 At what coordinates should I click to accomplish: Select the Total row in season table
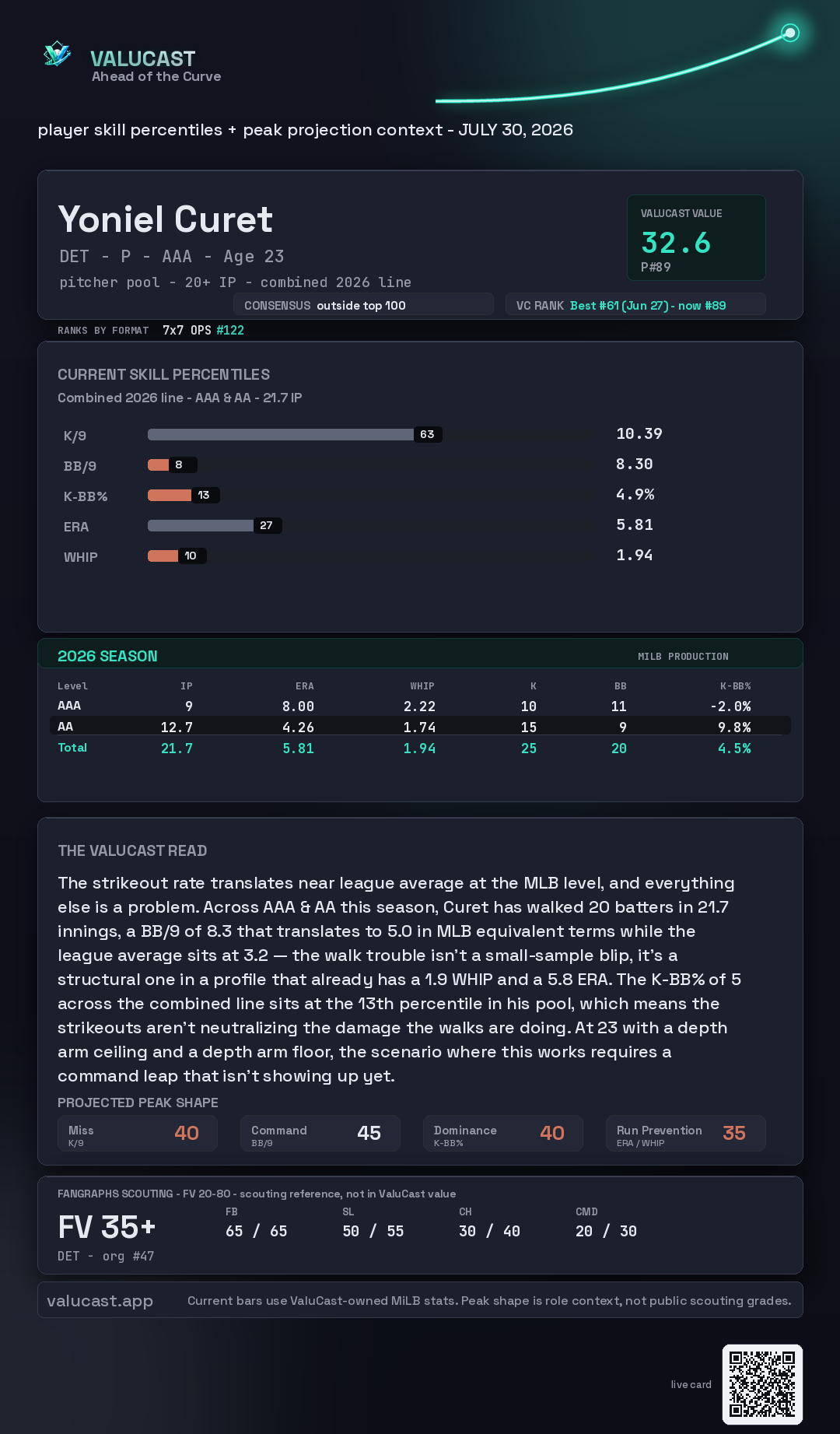420,748
